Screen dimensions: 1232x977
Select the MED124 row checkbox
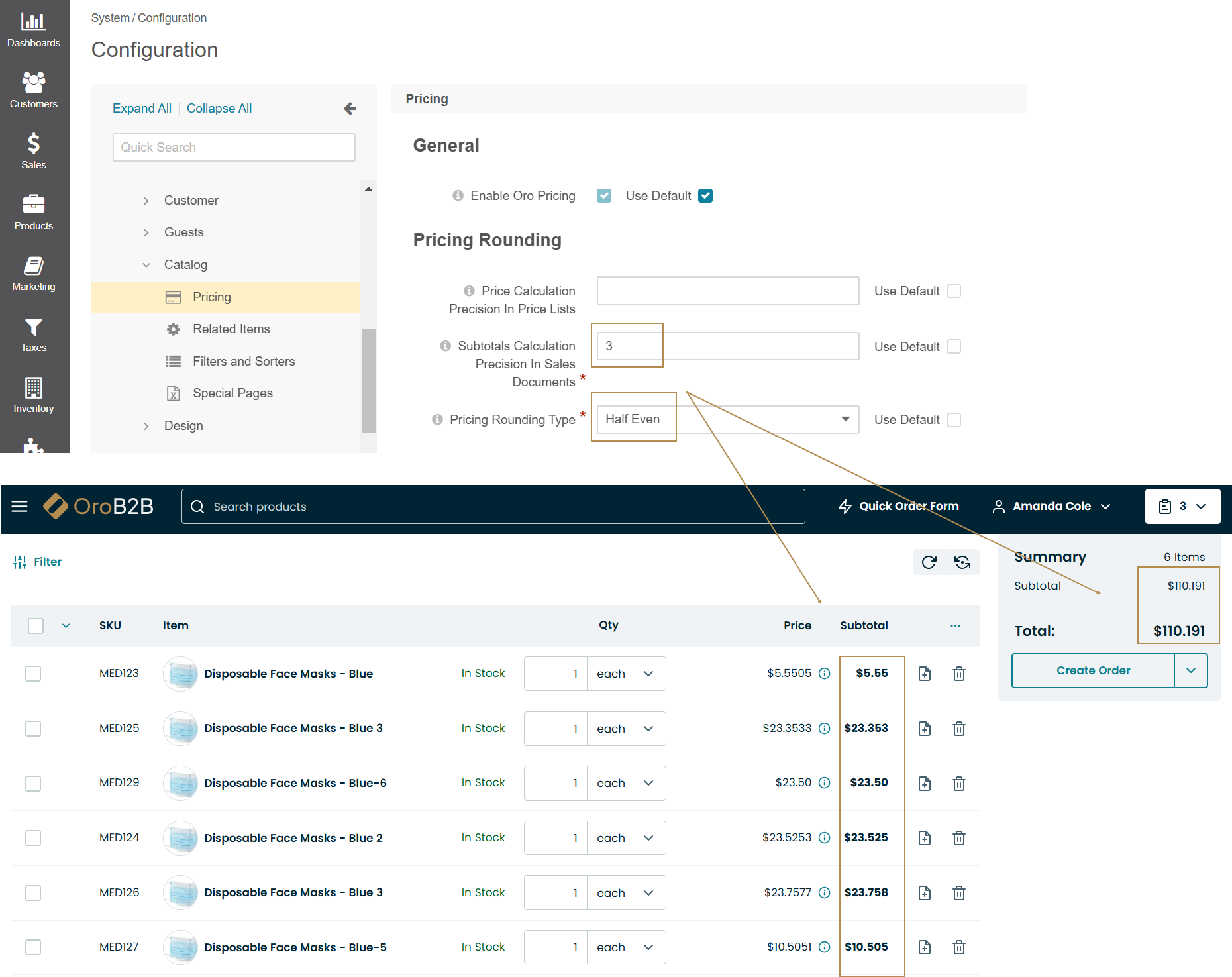click(33, 838)
